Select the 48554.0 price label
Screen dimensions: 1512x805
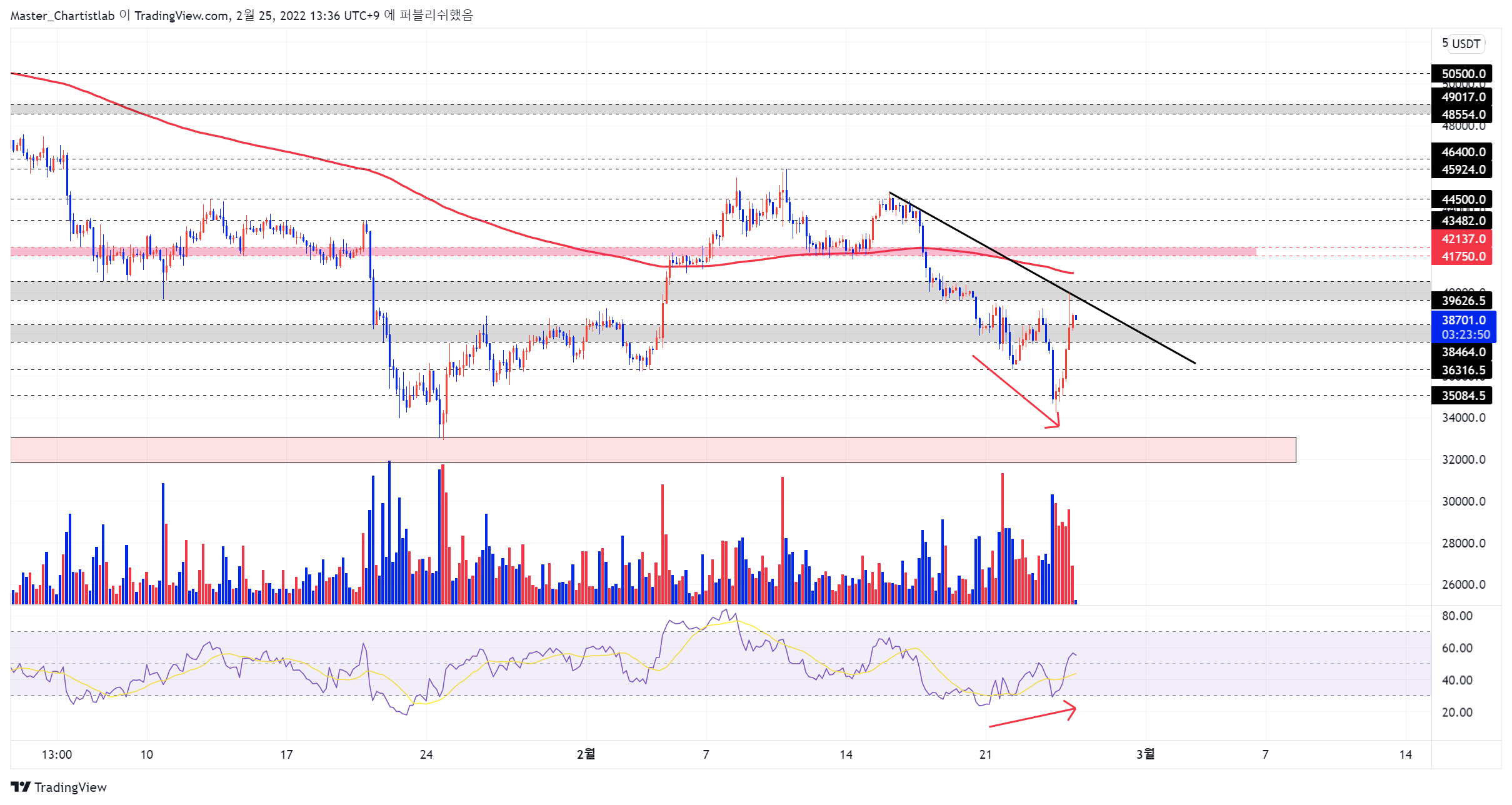1462,114
